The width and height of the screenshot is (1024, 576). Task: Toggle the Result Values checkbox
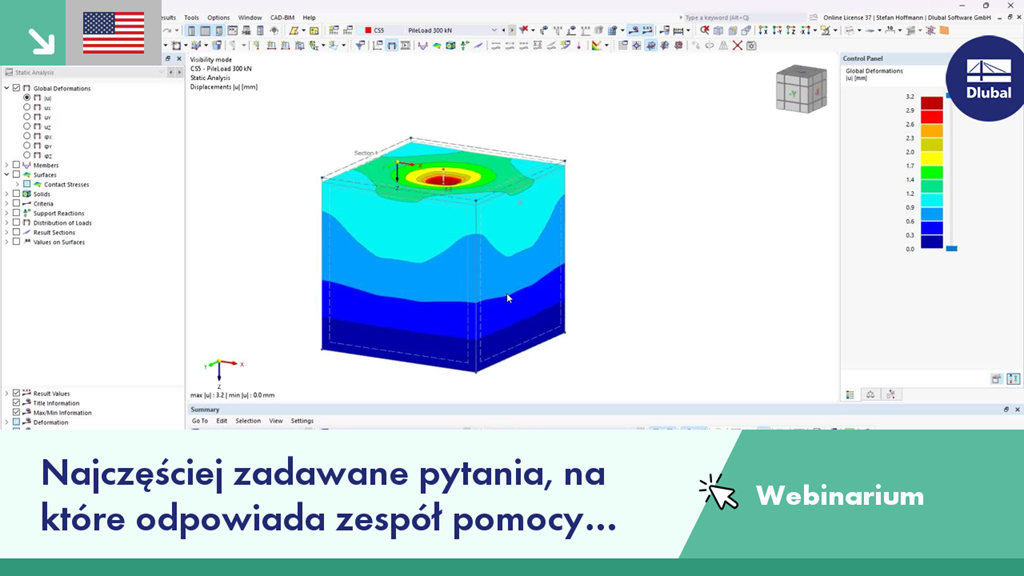tap(16, 393)
